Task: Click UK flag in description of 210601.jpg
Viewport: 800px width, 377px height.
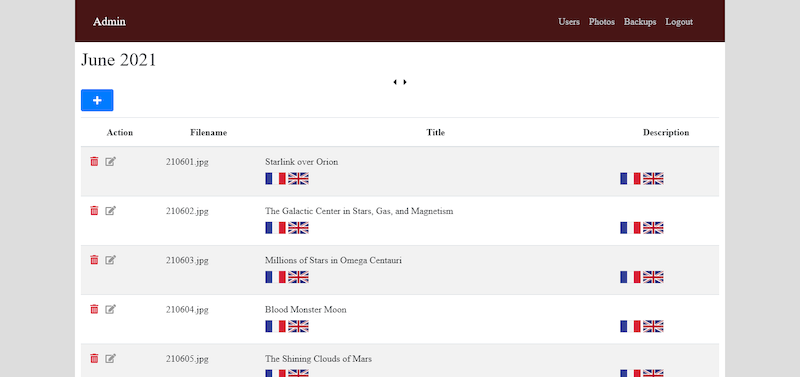Action: click(x=653, y=179)
